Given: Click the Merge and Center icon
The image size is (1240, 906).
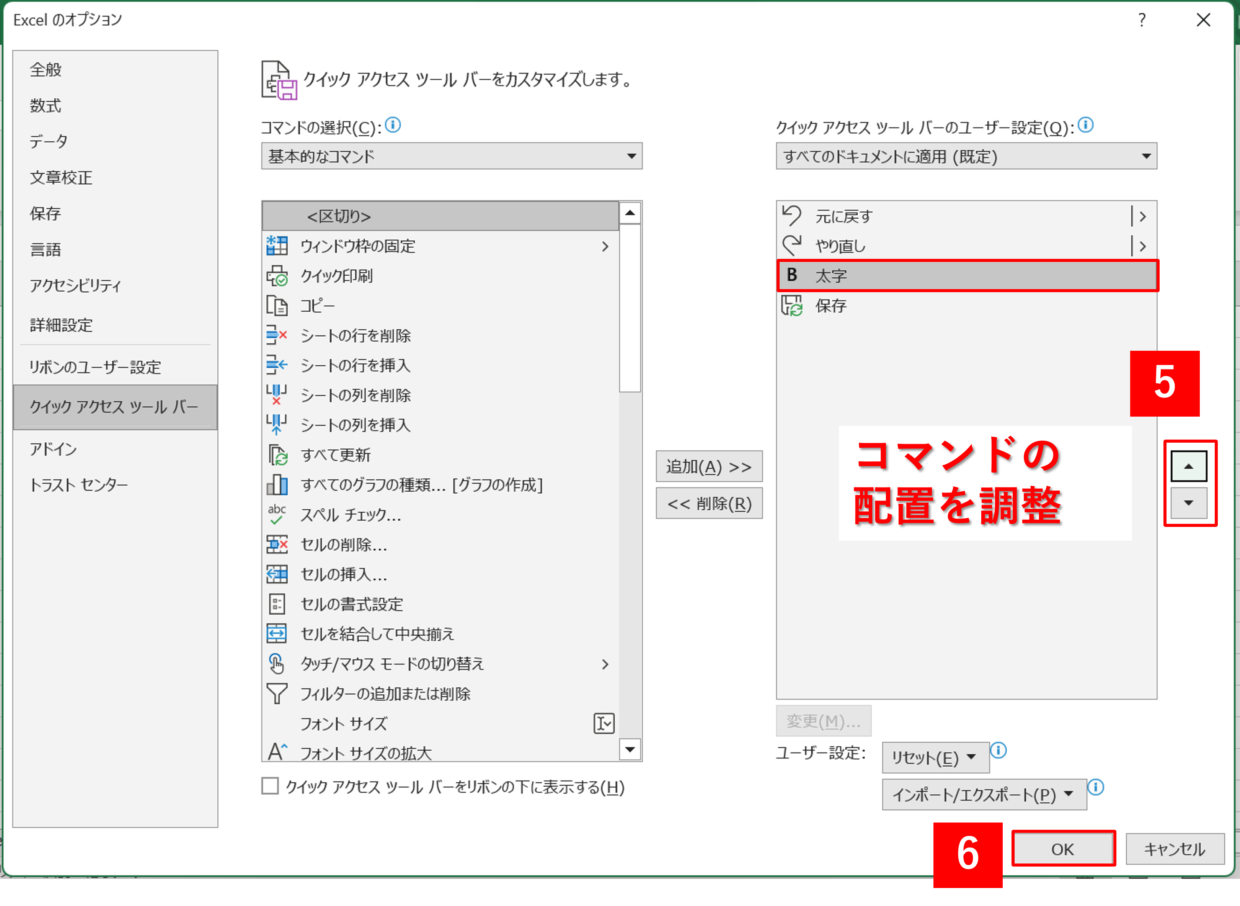Looking at the screenshot, I should click(x=277, y=634).
